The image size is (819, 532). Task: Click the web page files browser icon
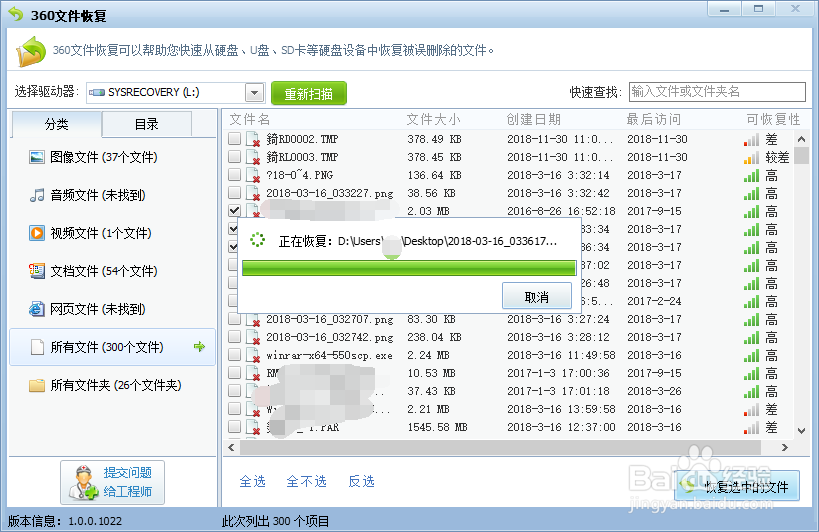point(37,309)
